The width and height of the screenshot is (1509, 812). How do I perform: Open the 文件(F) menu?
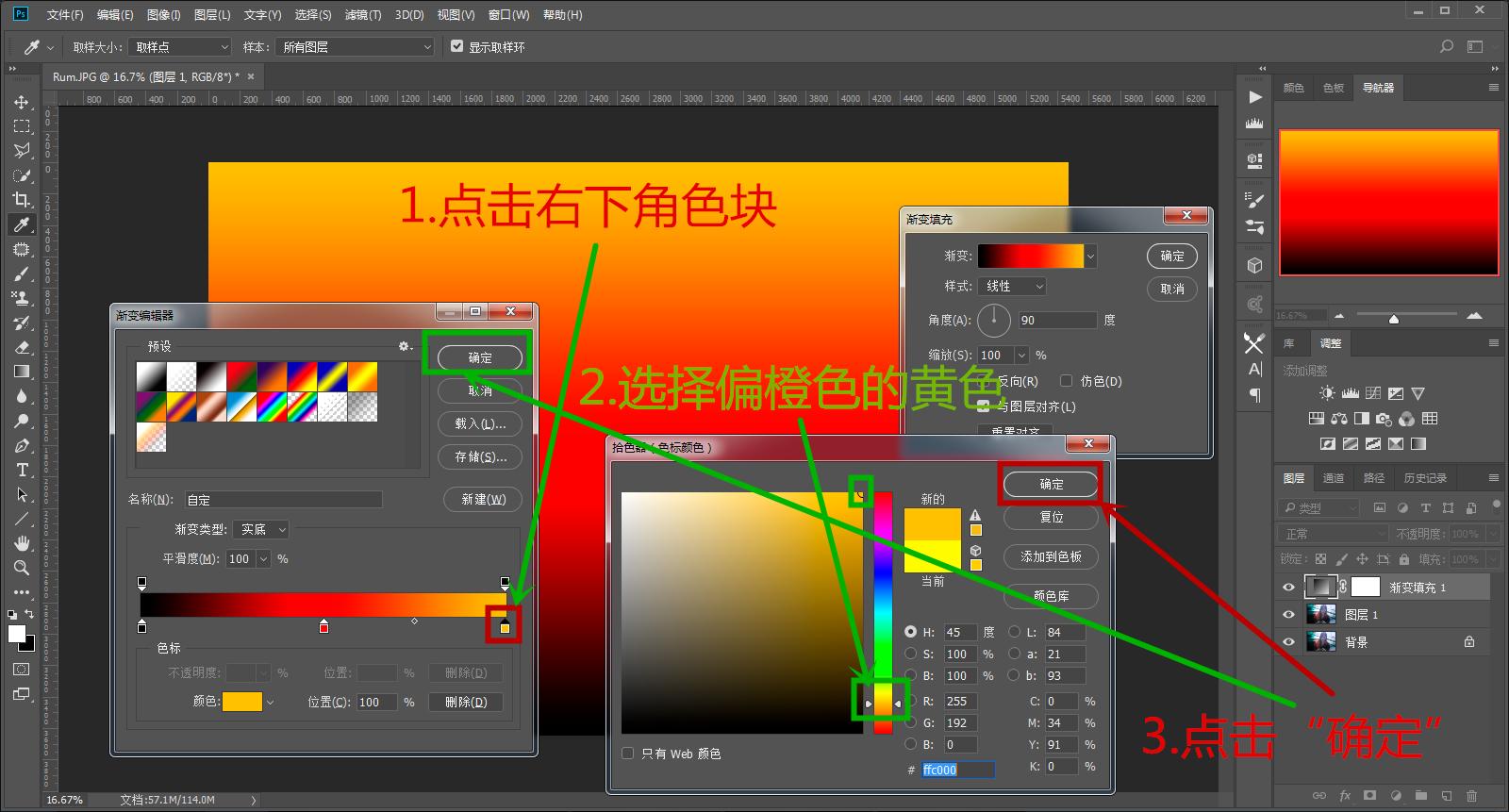[64, 15]
